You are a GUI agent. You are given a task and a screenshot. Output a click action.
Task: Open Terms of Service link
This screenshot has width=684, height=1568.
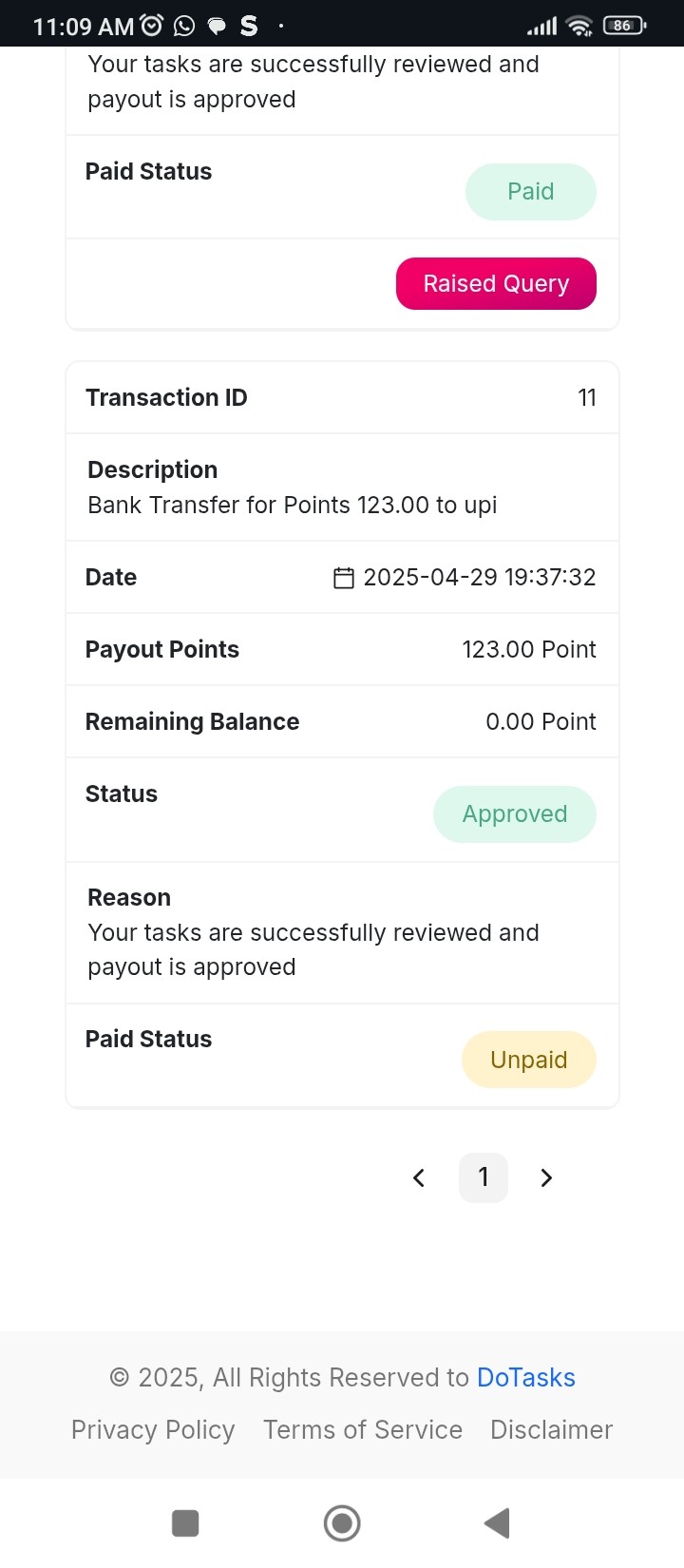click(x=363, y=1430)
